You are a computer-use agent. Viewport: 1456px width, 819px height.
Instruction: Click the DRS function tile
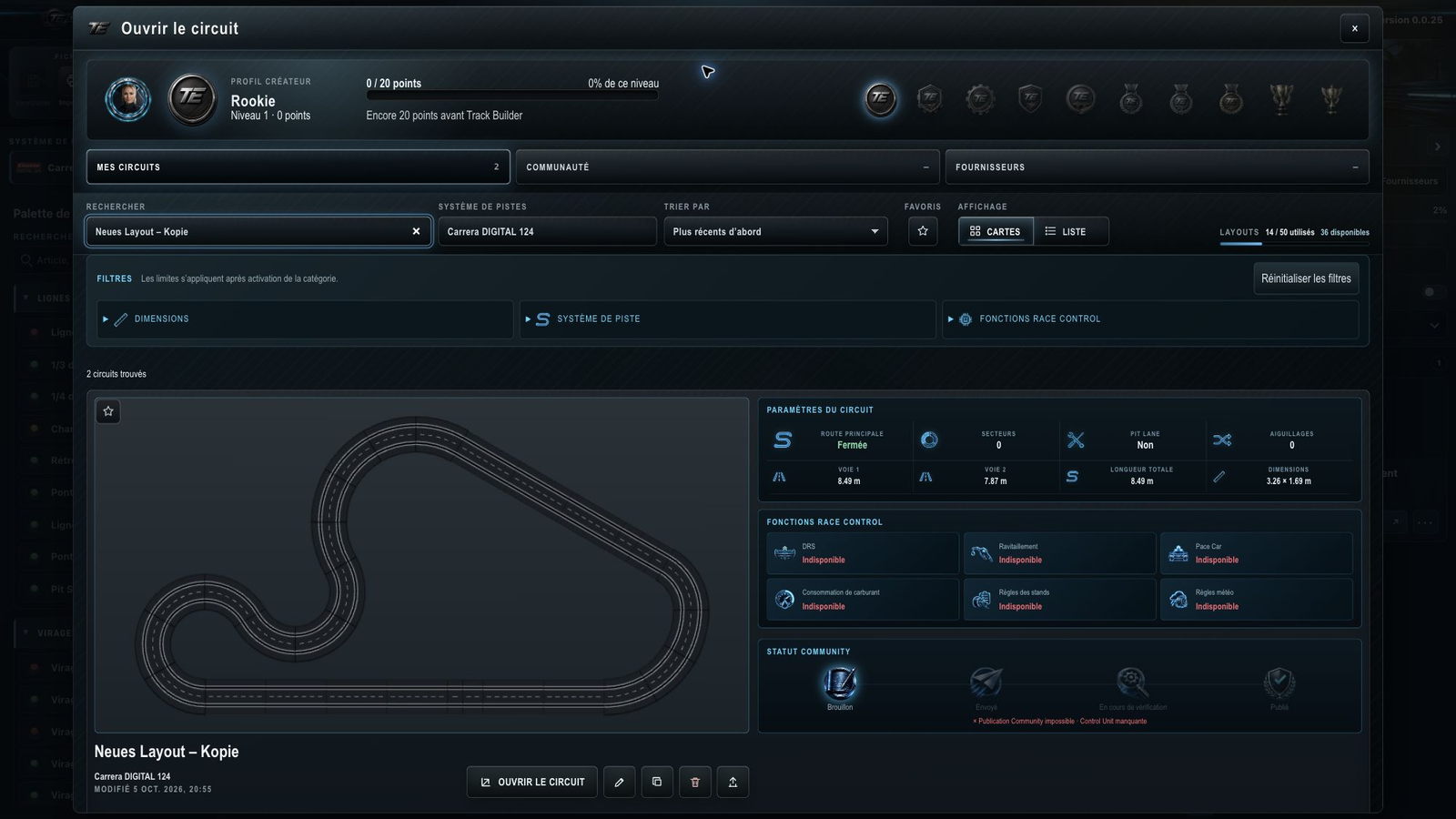click(x=863, y=553)
